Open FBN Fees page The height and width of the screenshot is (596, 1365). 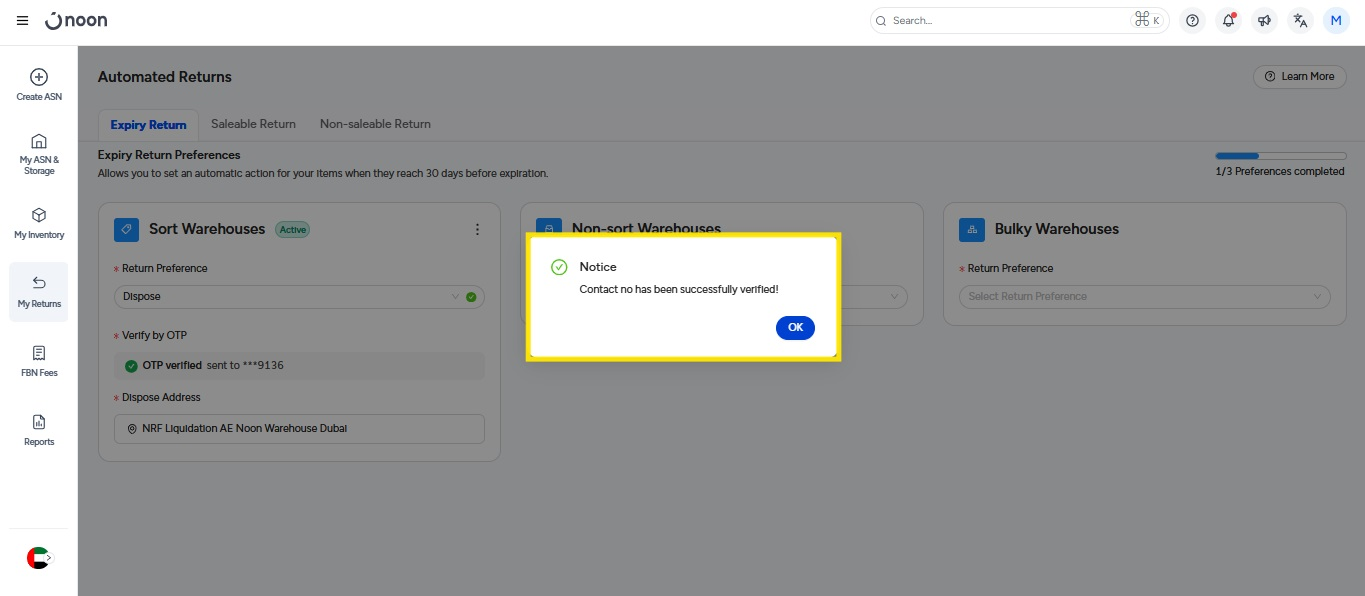click(39, 361)
